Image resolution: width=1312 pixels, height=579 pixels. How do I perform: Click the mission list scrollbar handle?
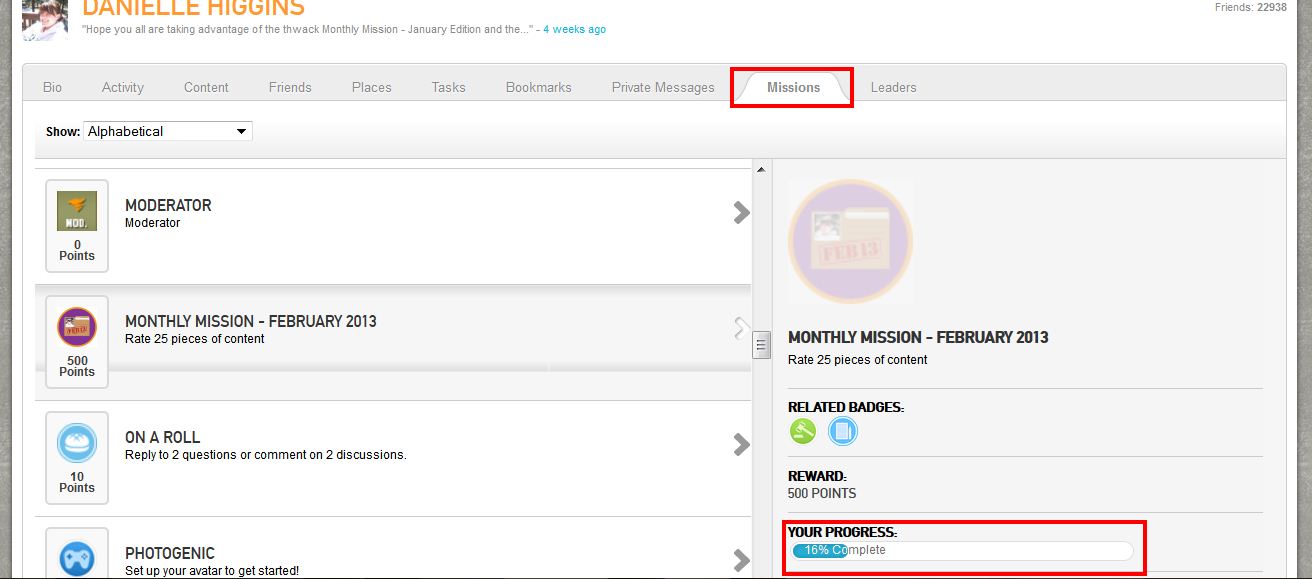click(x=761, y=345)
